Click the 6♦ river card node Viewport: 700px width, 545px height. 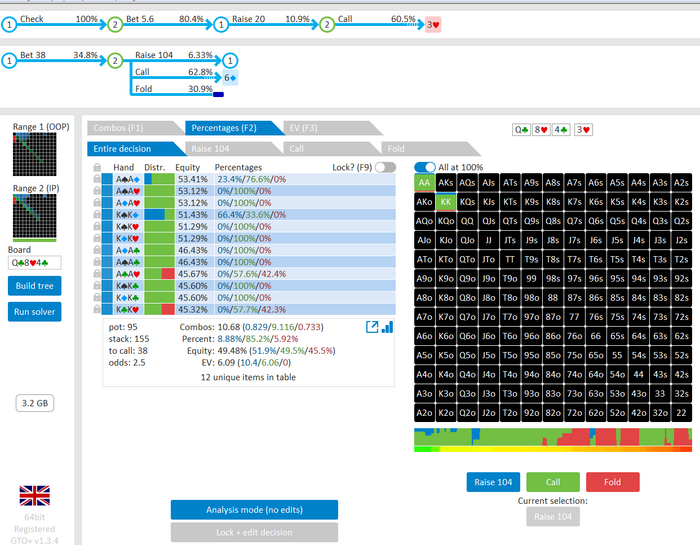pyautogui.click(x=229, y=77)
